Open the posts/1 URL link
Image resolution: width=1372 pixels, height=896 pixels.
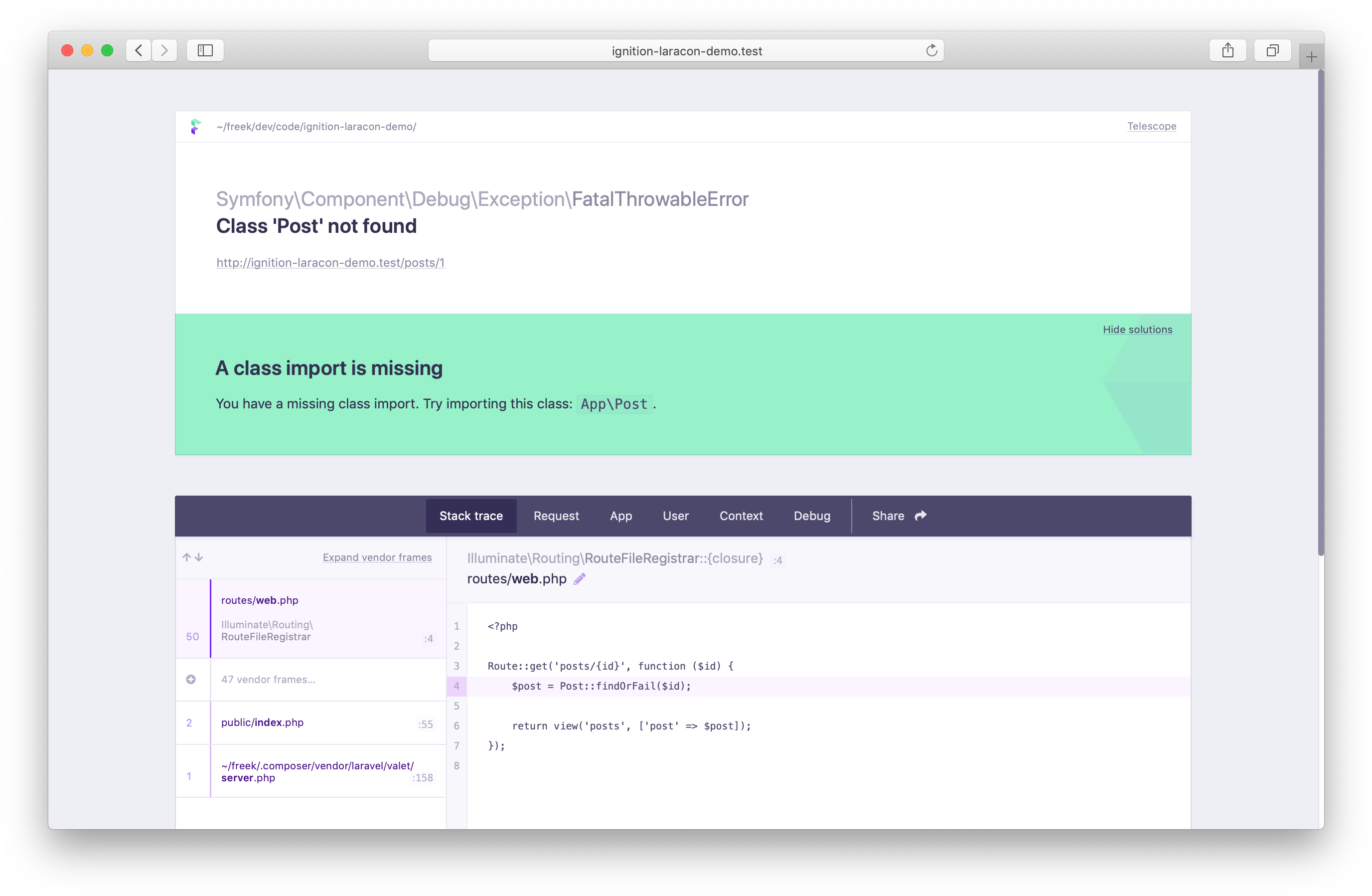click(x=330, y=262)
